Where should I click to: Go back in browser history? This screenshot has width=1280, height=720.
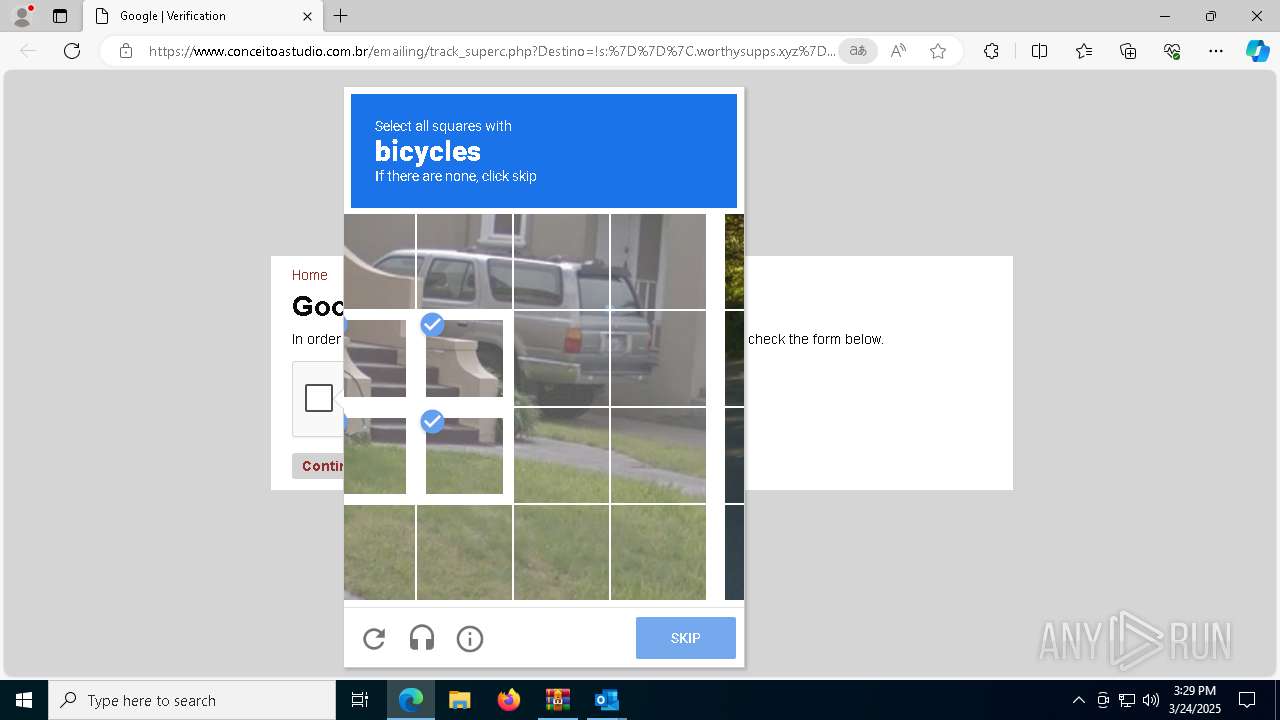(28, 51)
